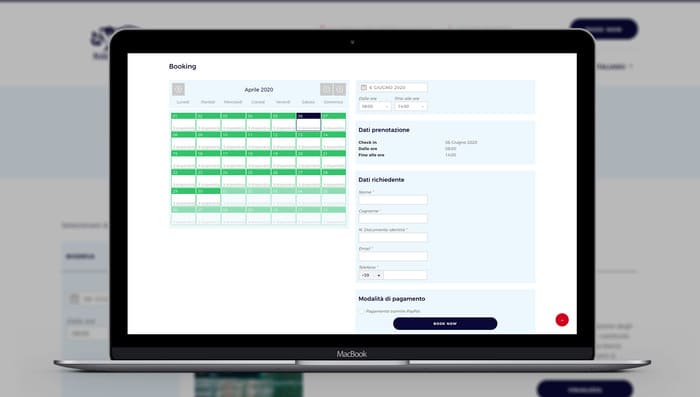Select day 25 in the calendar
Image resolution: width=700 pixels, height=397 pixels.
pos(258,178)
